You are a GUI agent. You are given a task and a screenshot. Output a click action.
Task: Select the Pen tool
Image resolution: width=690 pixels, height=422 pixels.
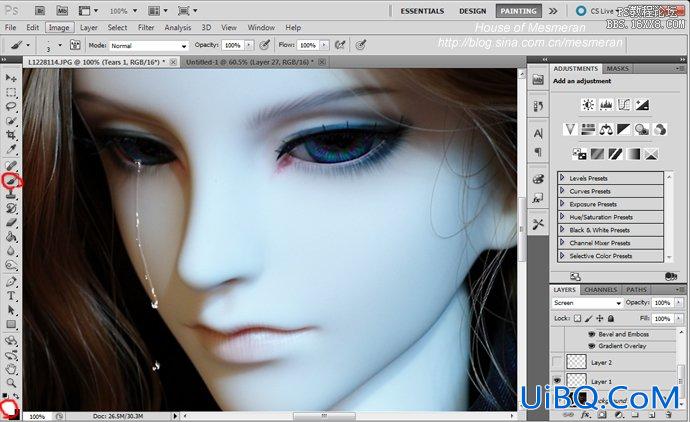coord(11,282)
